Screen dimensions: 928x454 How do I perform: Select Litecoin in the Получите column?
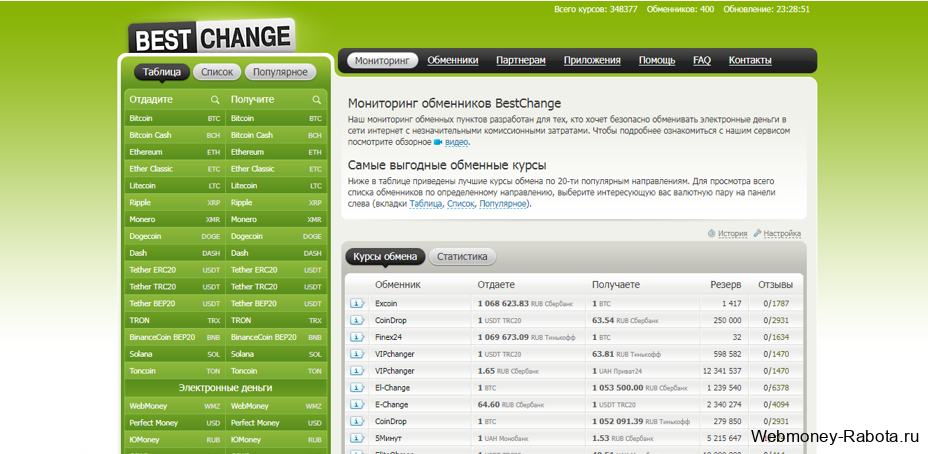coord(276,186)
